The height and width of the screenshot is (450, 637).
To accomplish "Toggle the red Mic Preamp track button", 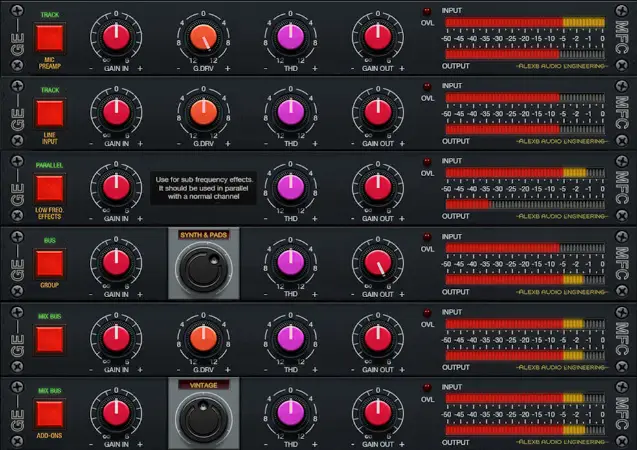I will (x=50, y=37).
